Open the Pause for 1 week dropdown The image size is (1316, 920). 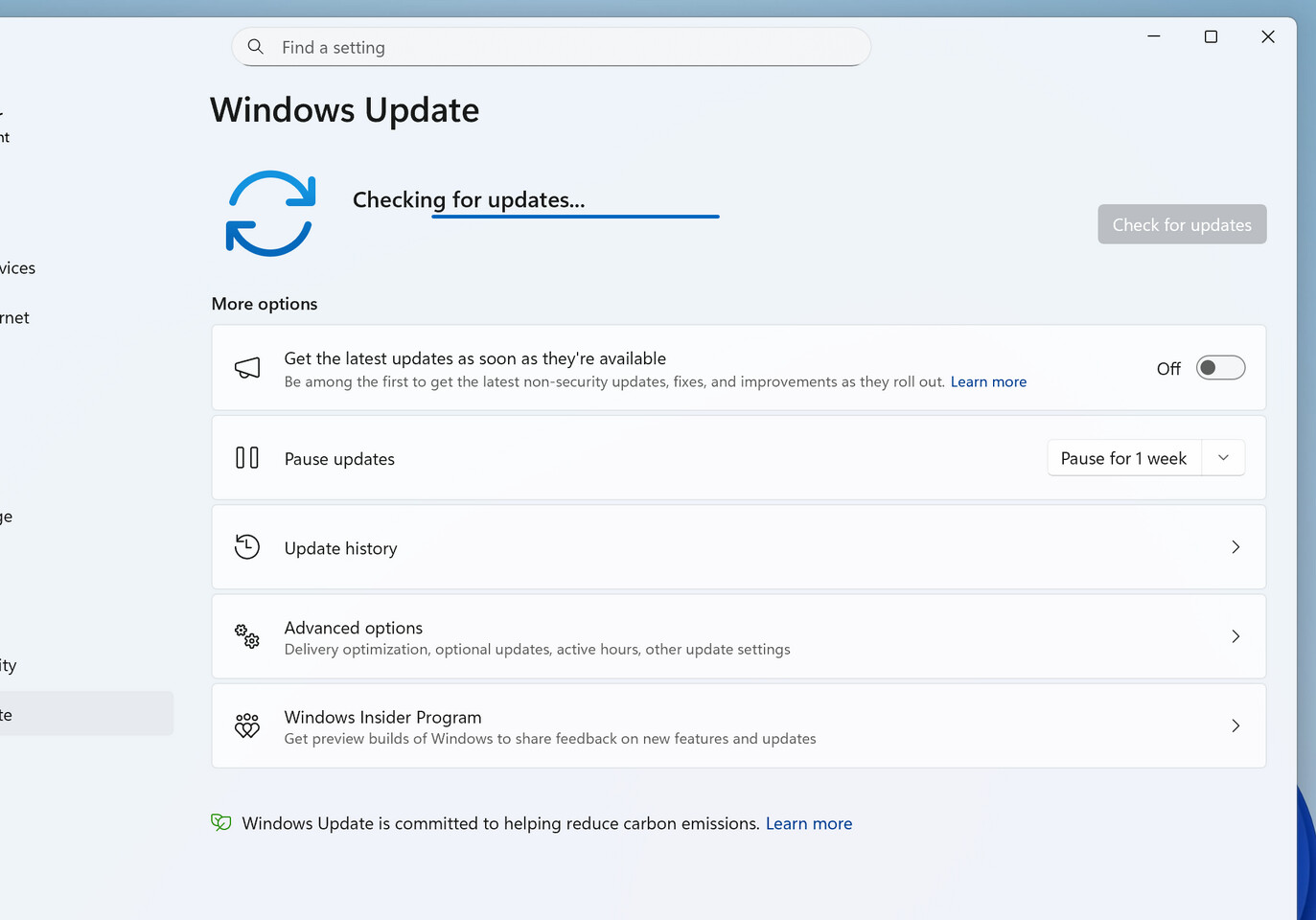click(1223, 457)
